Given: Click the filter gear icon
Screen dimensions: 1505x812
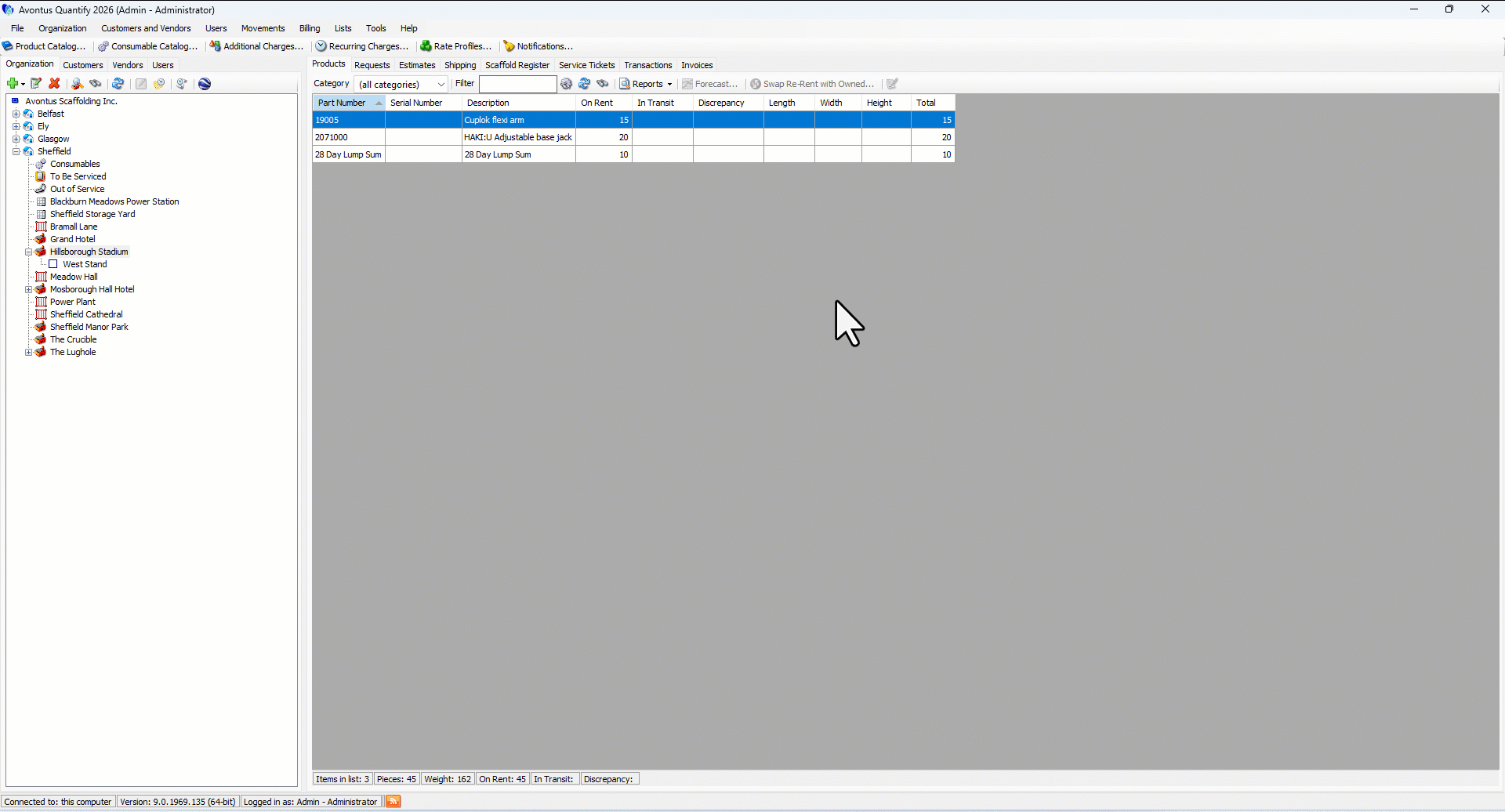Looking at the screenshot, I should (x=567, y=84).
